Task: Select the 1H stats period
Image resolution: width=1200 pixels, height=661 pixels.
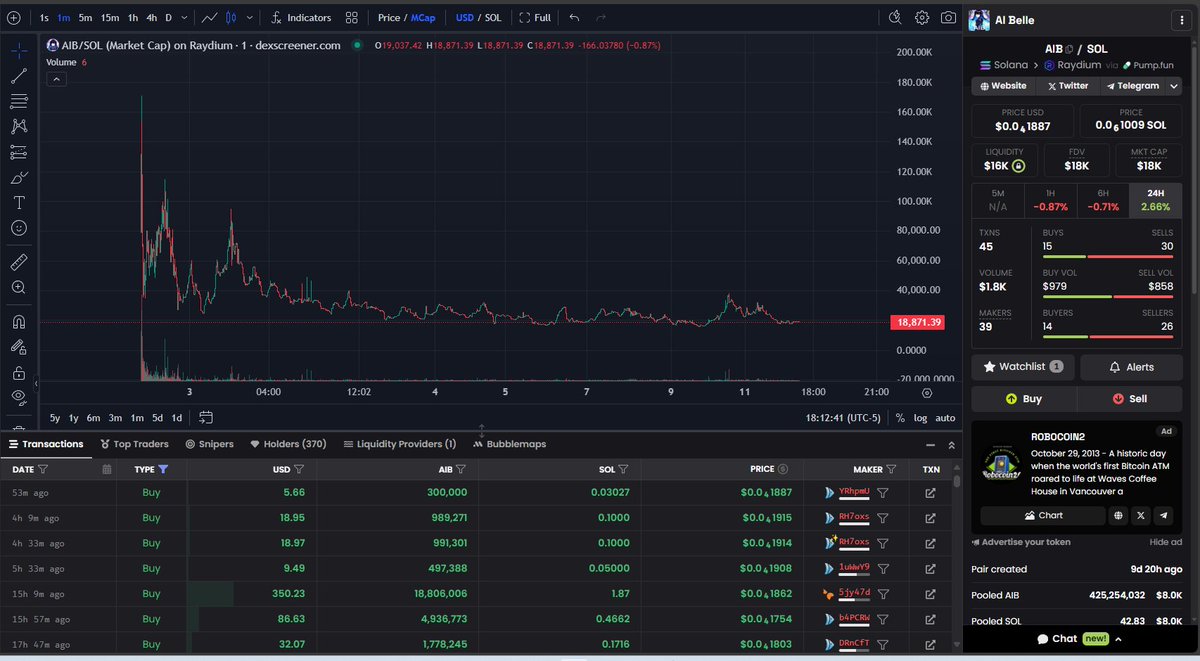Action: (1050, 200)
